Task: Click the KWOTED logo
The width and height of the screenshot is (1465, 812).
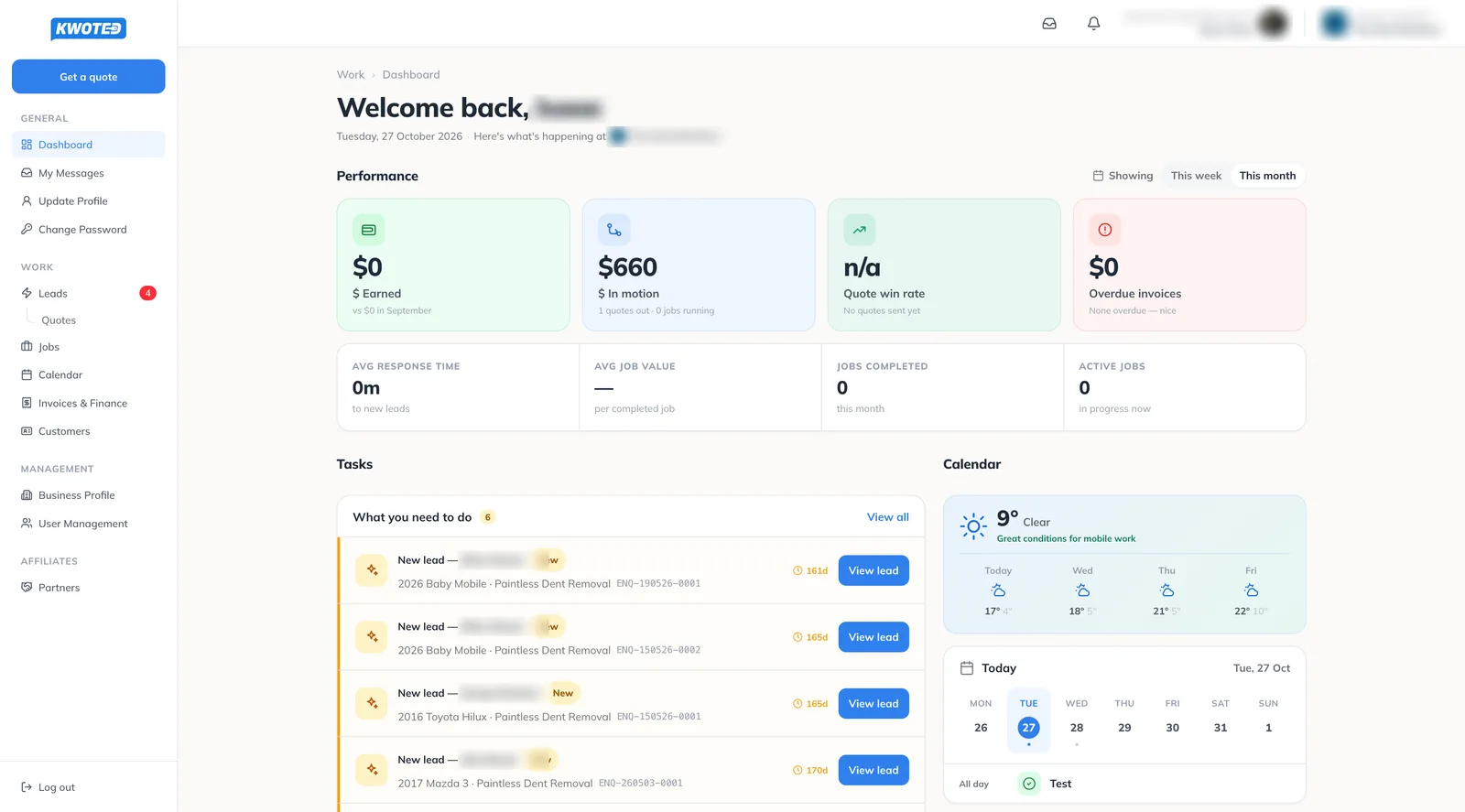Action: coord(88,29)
